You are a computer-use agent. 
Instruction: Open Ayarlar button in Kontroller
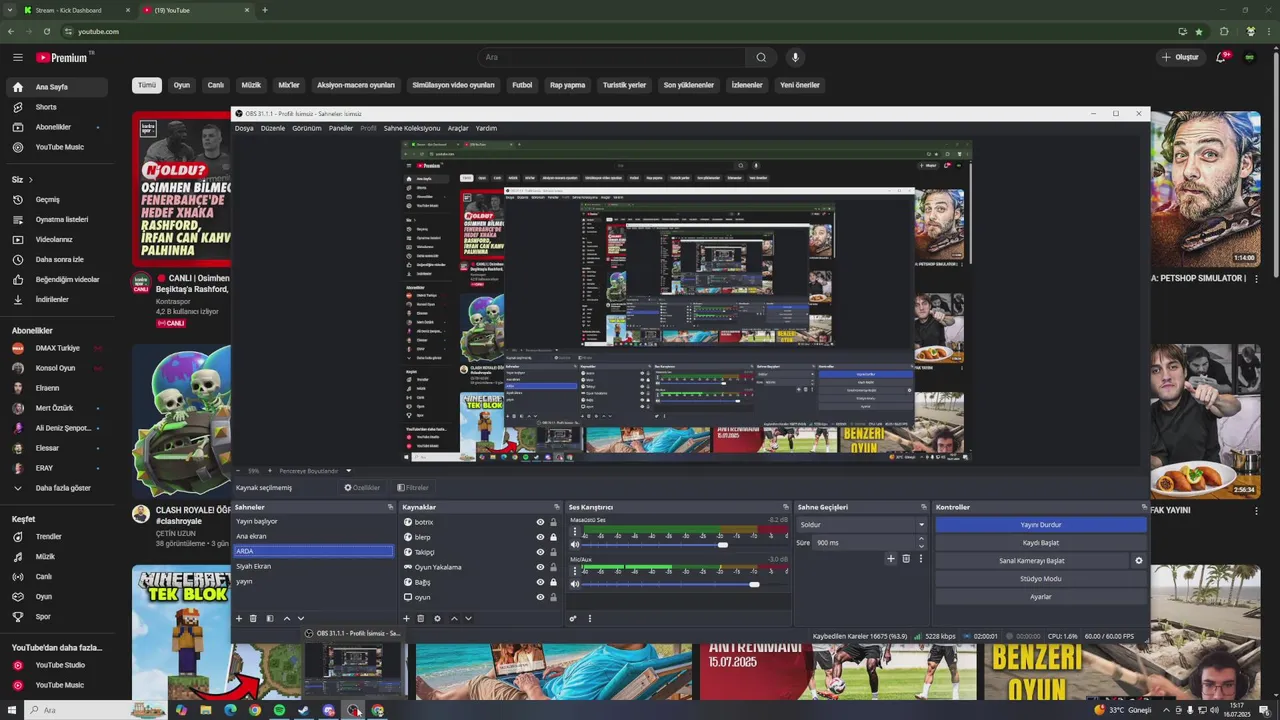(1041, 597)
